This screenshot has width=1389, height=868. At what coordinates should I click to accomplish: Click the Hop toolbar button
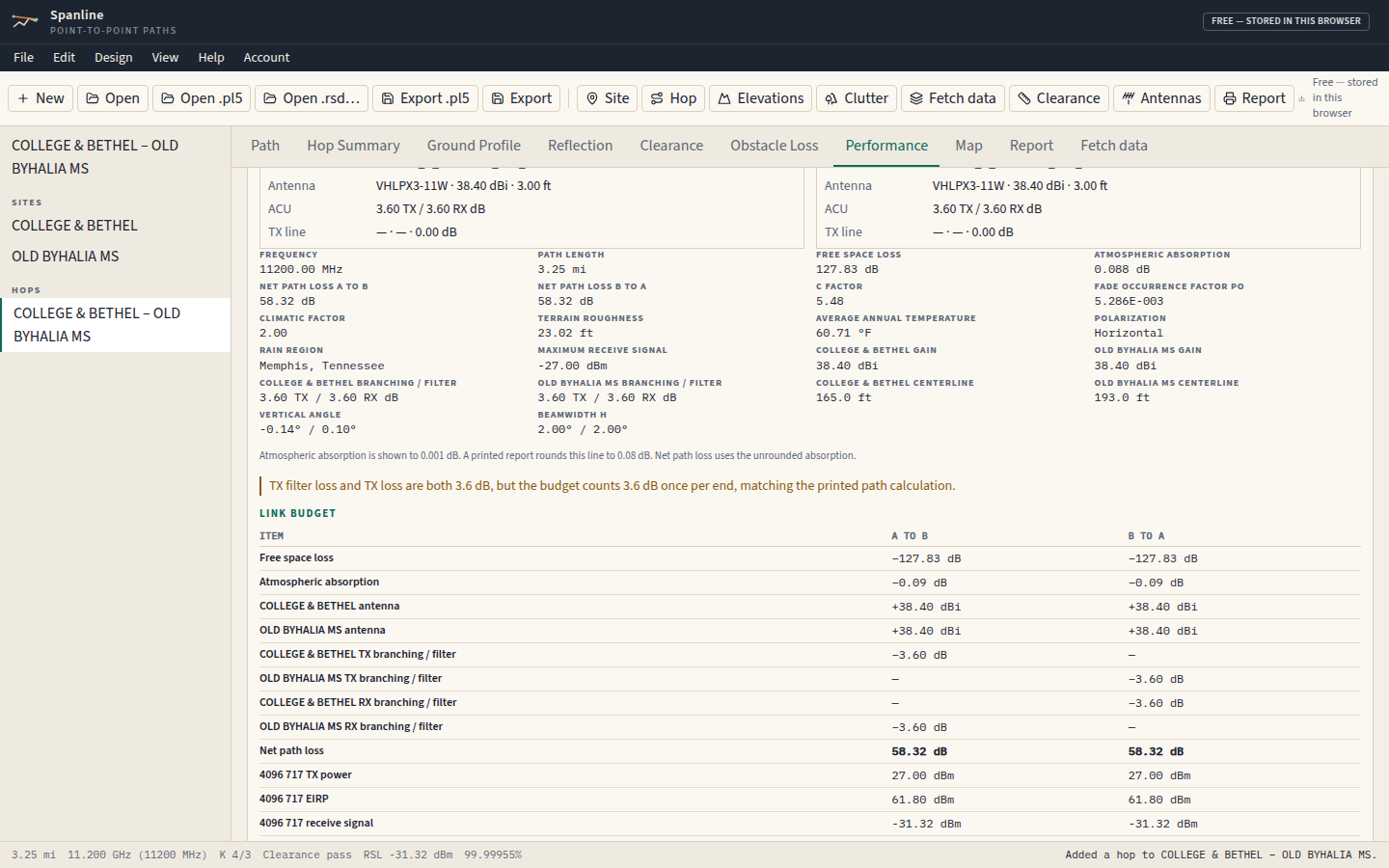[x=673, y=98]
